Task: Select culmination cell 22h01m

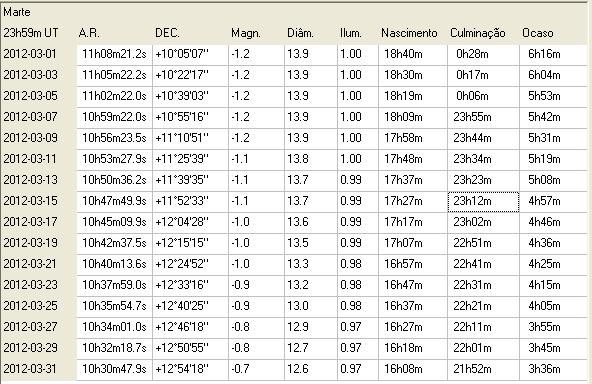Action: point(483,349)
